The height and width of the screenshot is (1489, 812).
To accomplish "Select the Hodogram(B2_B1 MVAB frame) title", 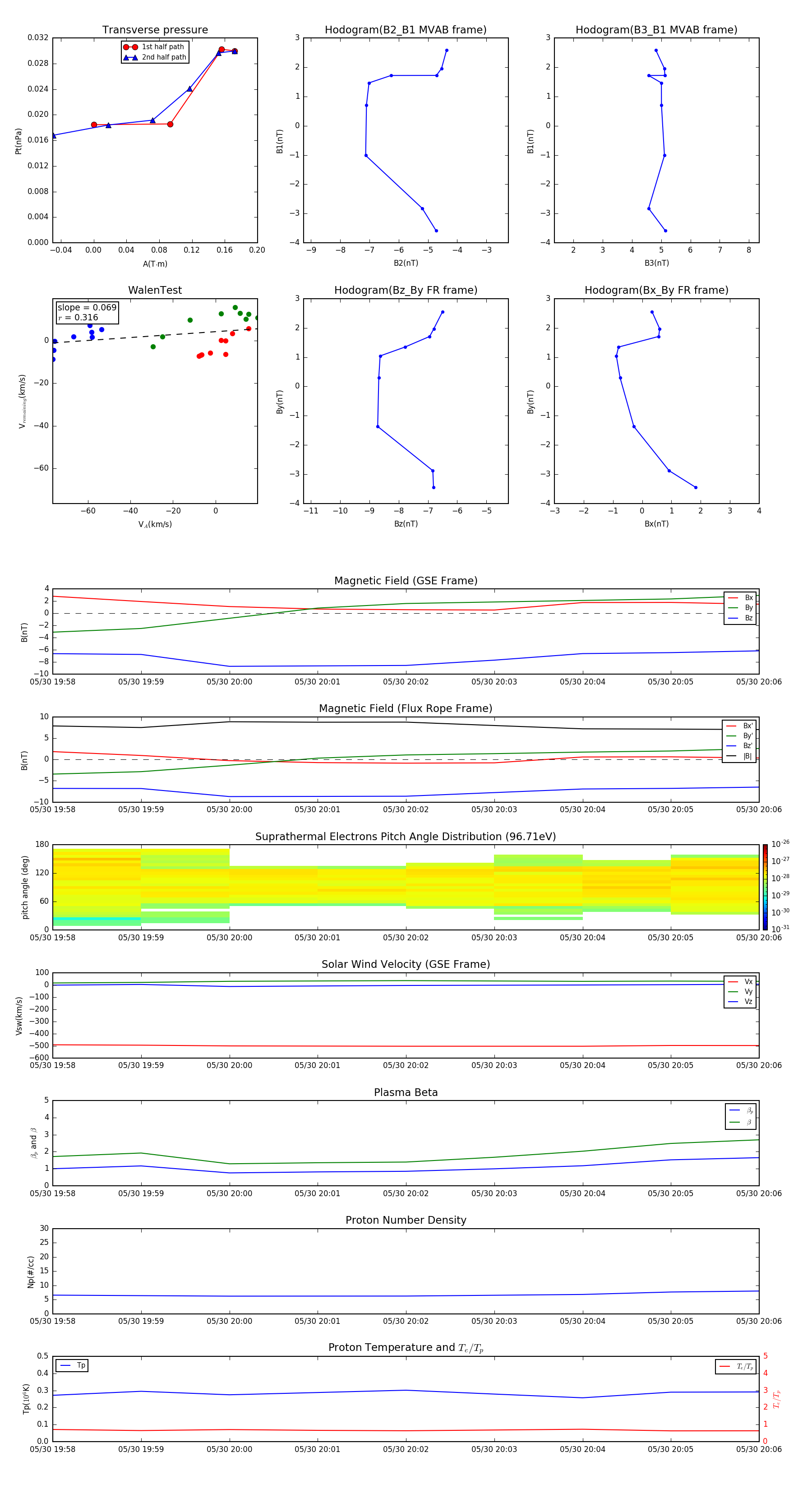I will point(405,30).
